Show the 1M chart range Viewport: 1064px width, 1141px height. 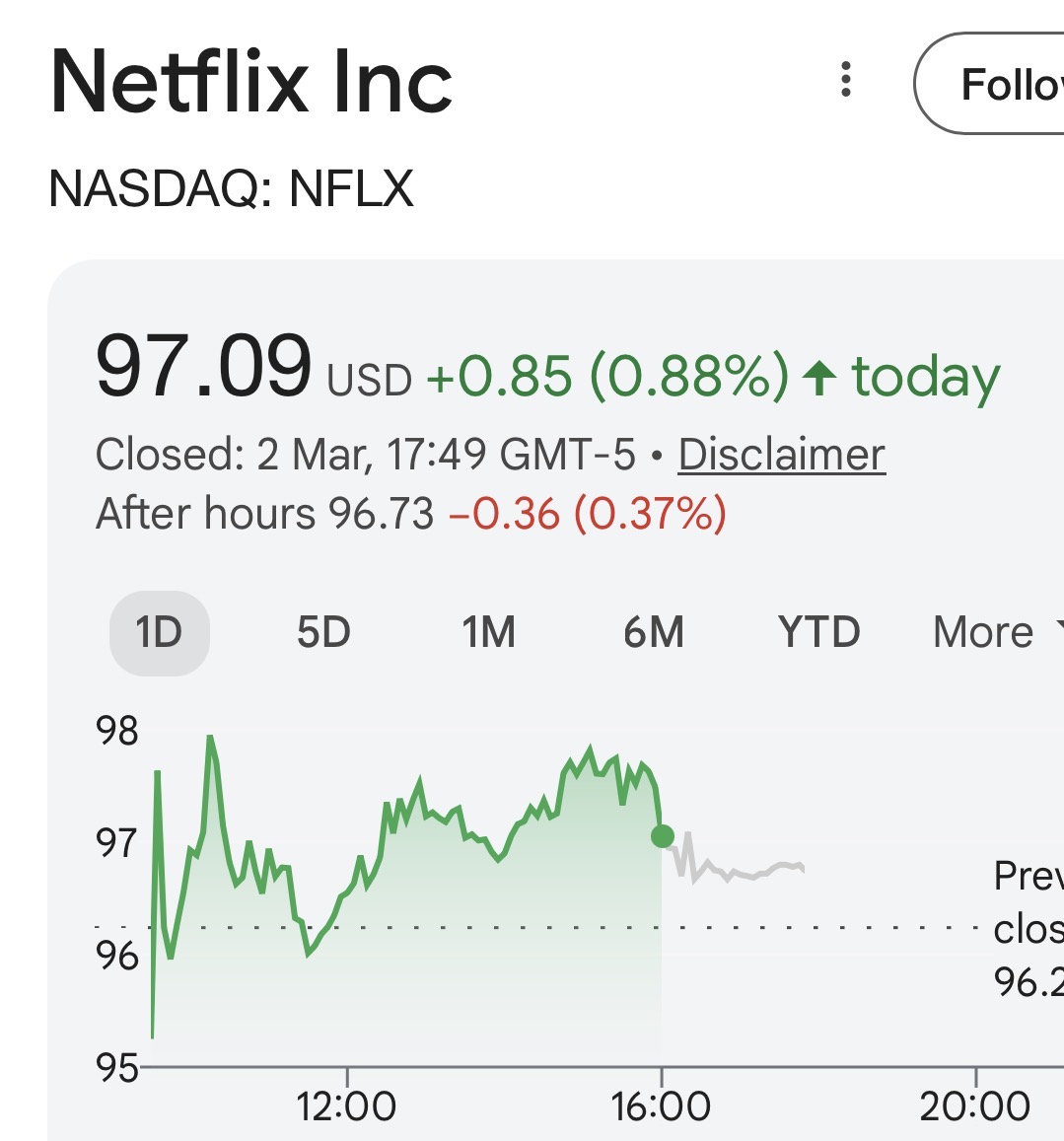[488, 632]
